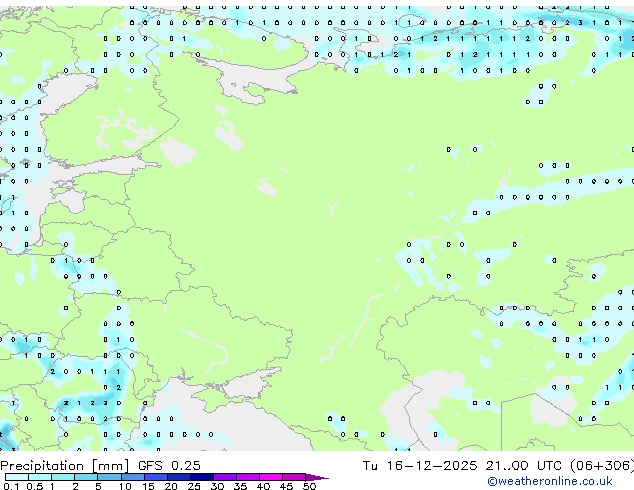Click the legend swatch between 2 and 5
This screenshot has width=634, height=490.
86,477
